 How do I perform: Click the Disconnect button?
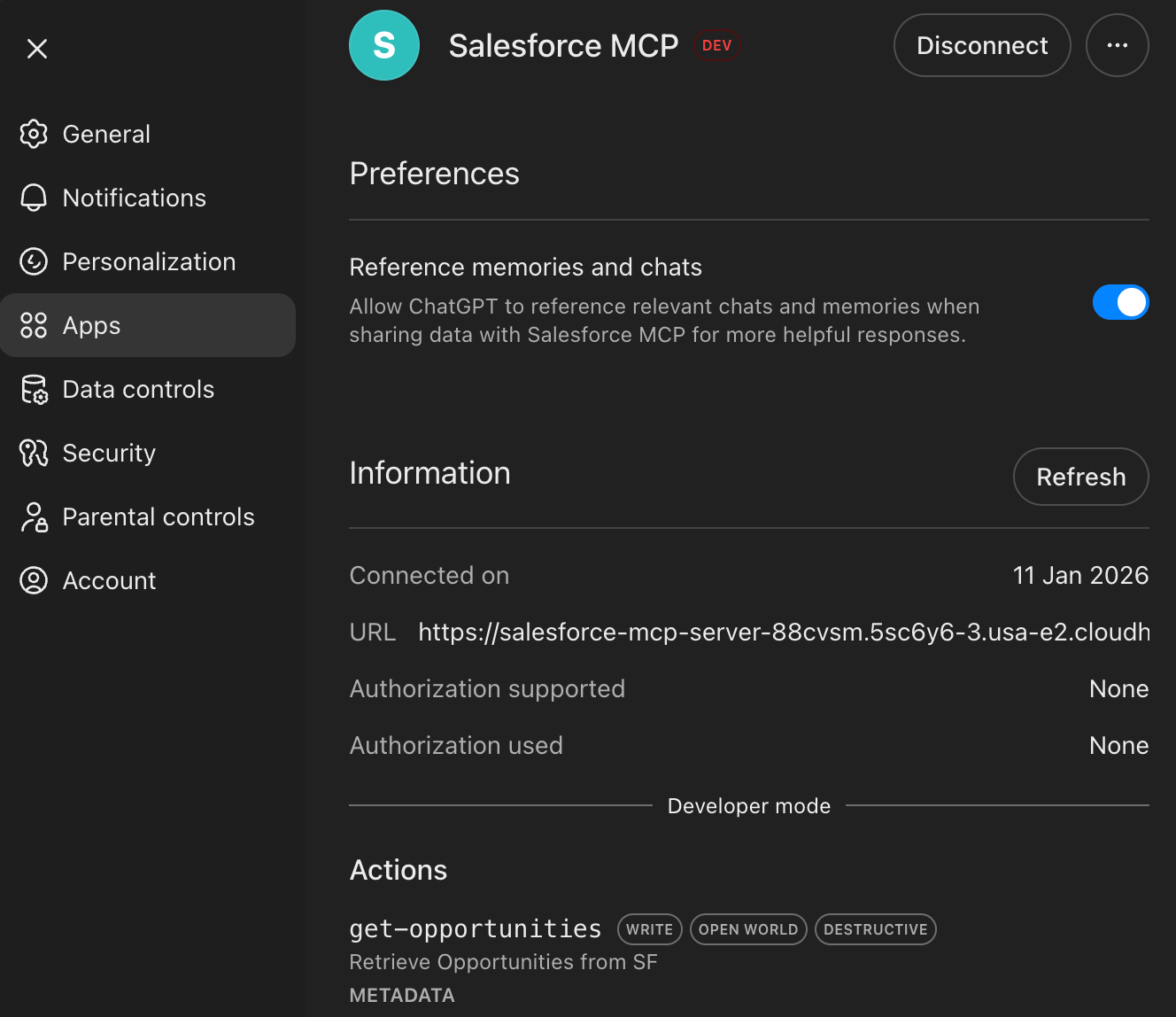click(981, 45)
